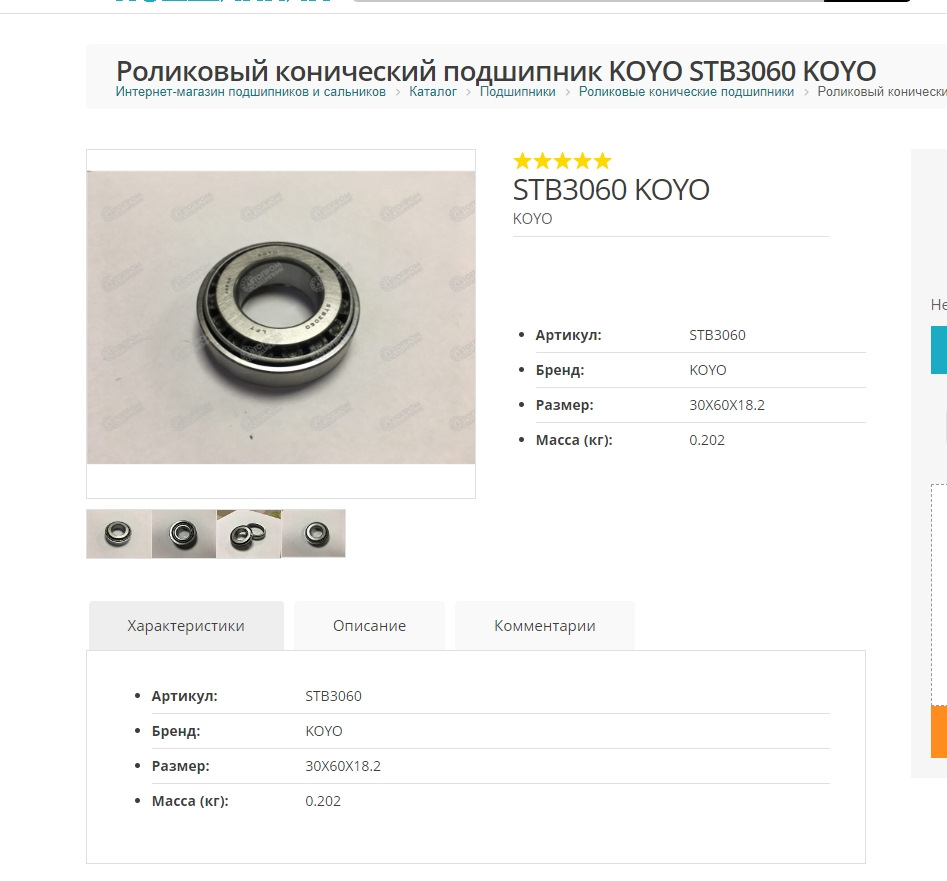Open Роликовые конические подшипники breadcrumb link
Image resolution: width=947 pixels, height=881 pixels.
686,92
